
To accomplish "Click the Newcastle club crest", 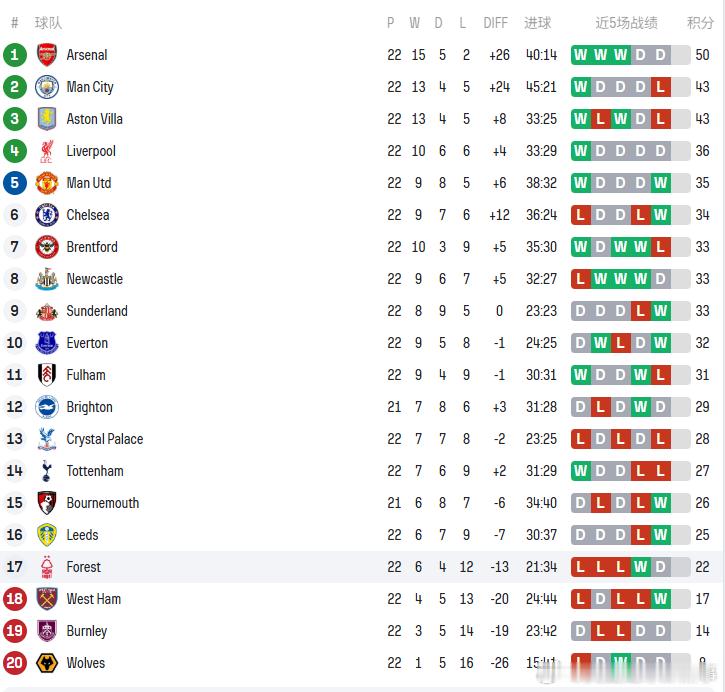I will pyautogui.click(x=47, y=279).
